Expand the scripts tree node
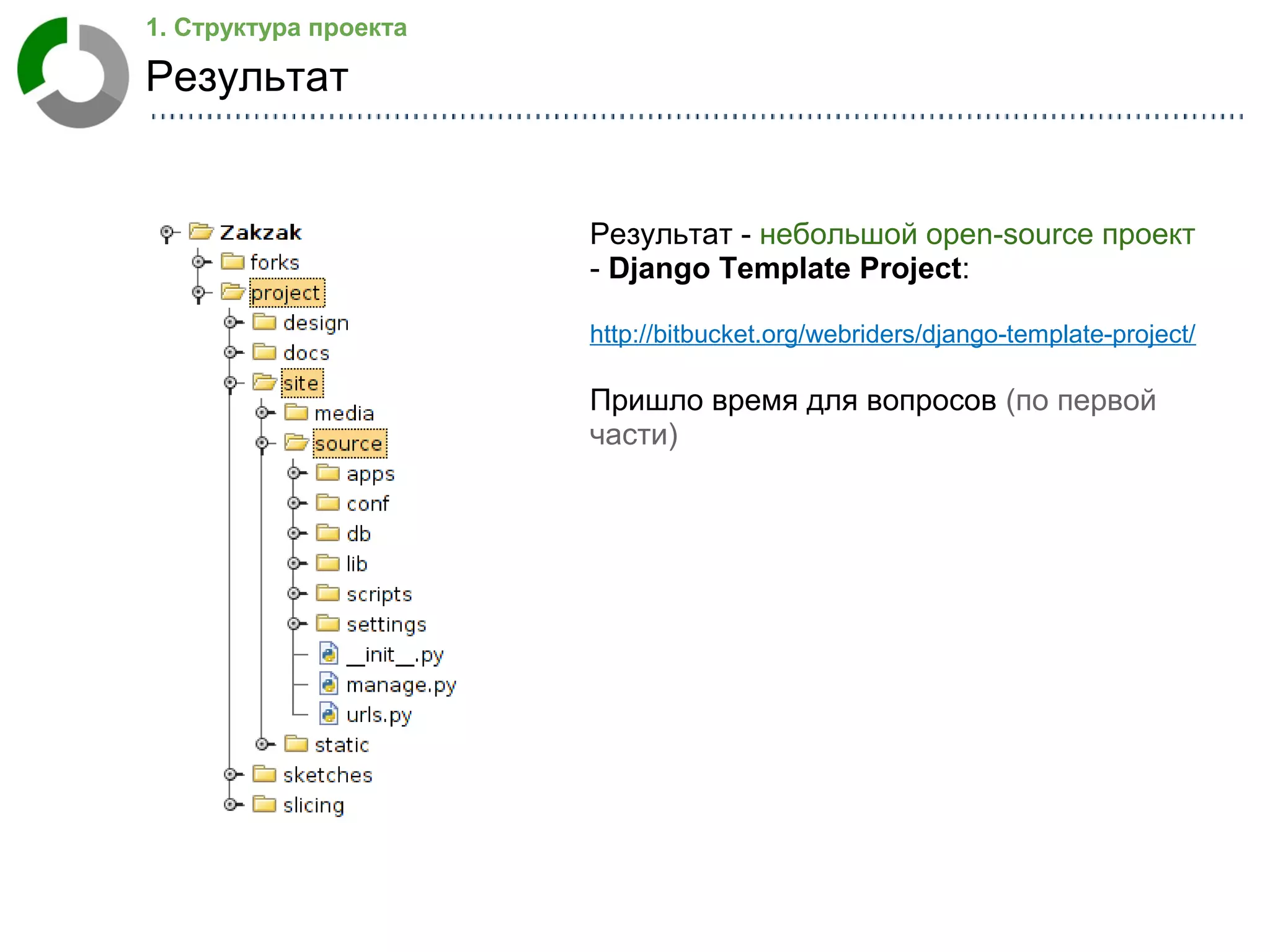 click(x=293, y=593)
